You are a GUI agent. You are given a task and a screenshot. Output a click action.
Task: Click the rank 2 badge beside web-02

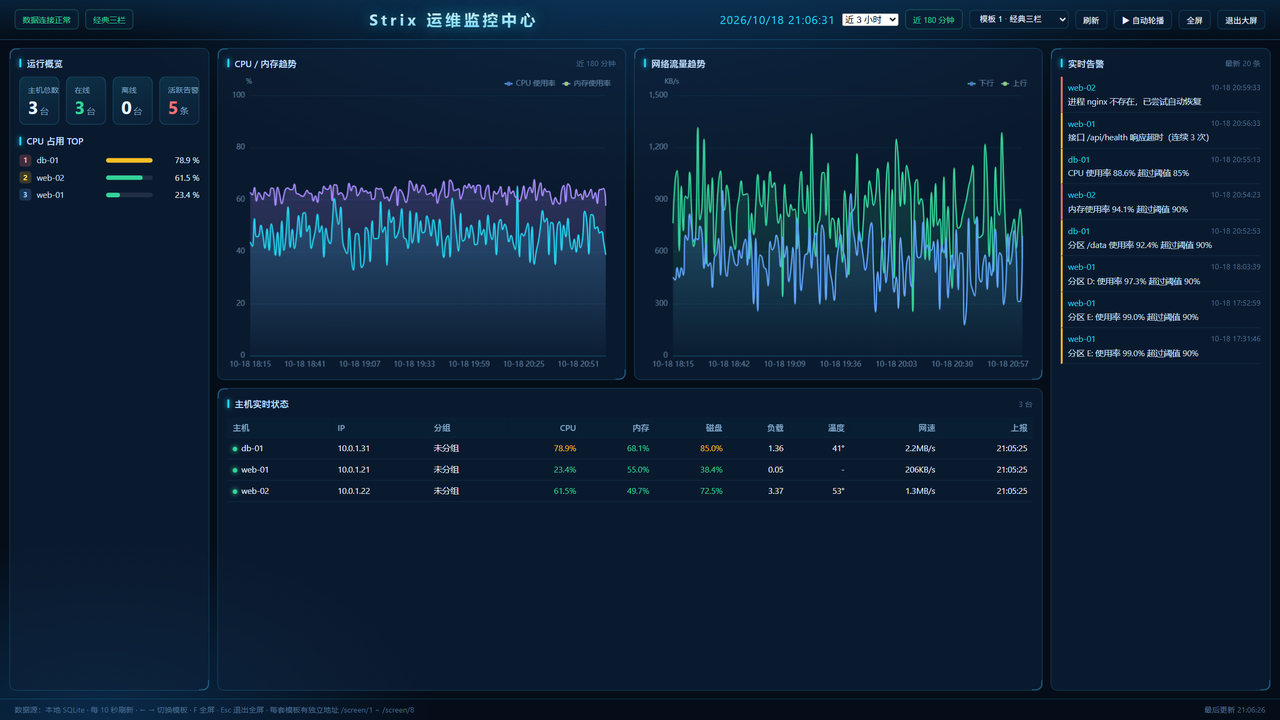point(25,178)
